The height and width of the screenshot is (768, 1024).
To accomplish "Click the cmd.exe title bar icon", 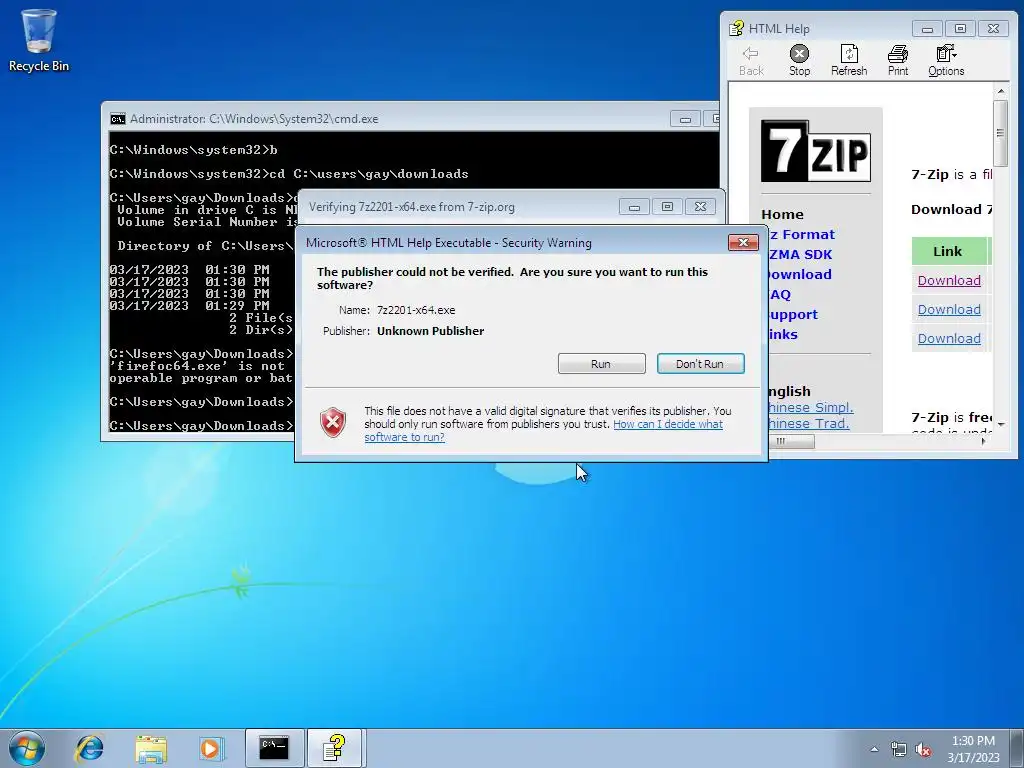I will [x=118, y=119].
